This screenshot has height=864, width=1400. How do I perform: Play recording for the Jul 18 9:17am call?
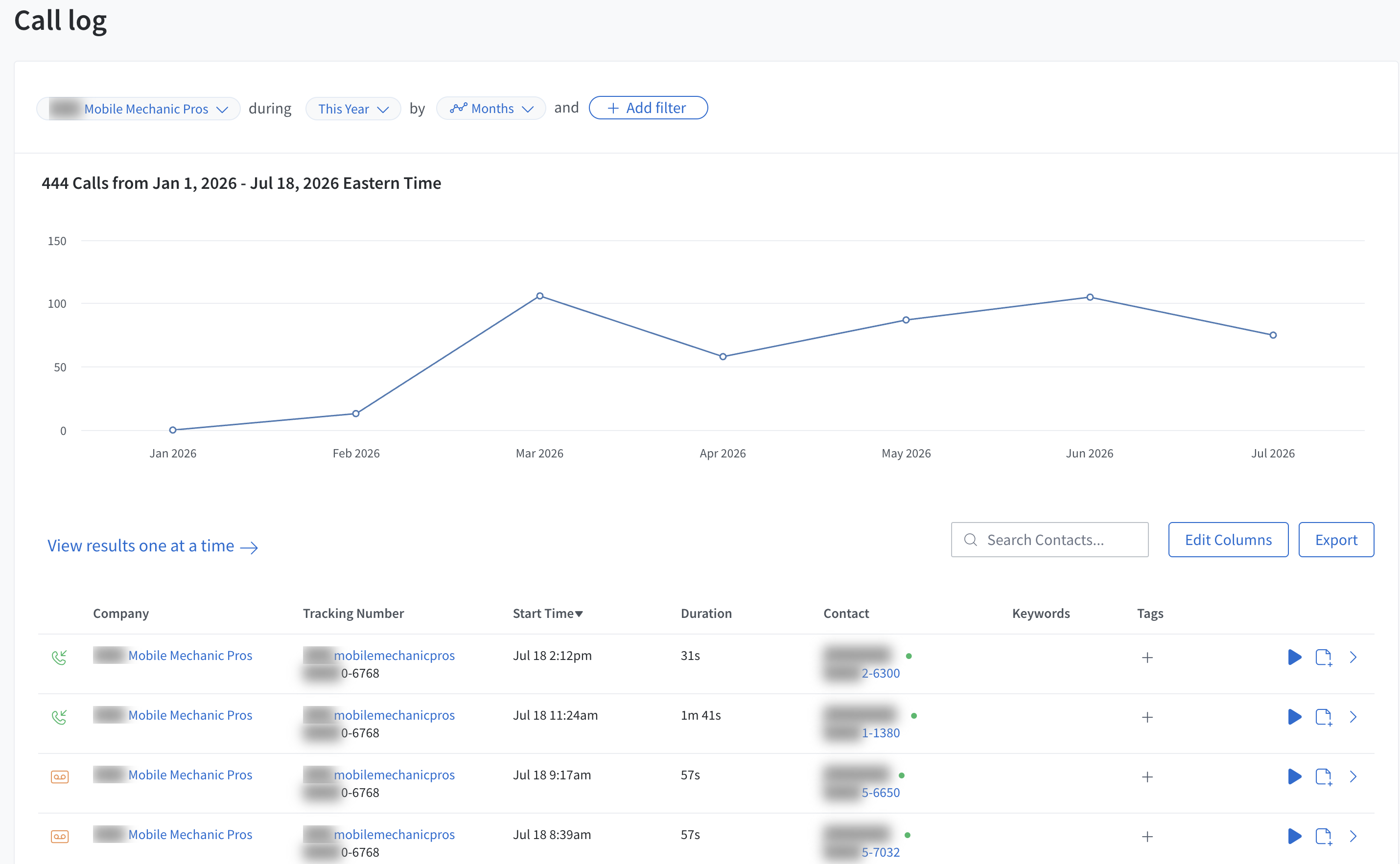[x=1294, y=776]
